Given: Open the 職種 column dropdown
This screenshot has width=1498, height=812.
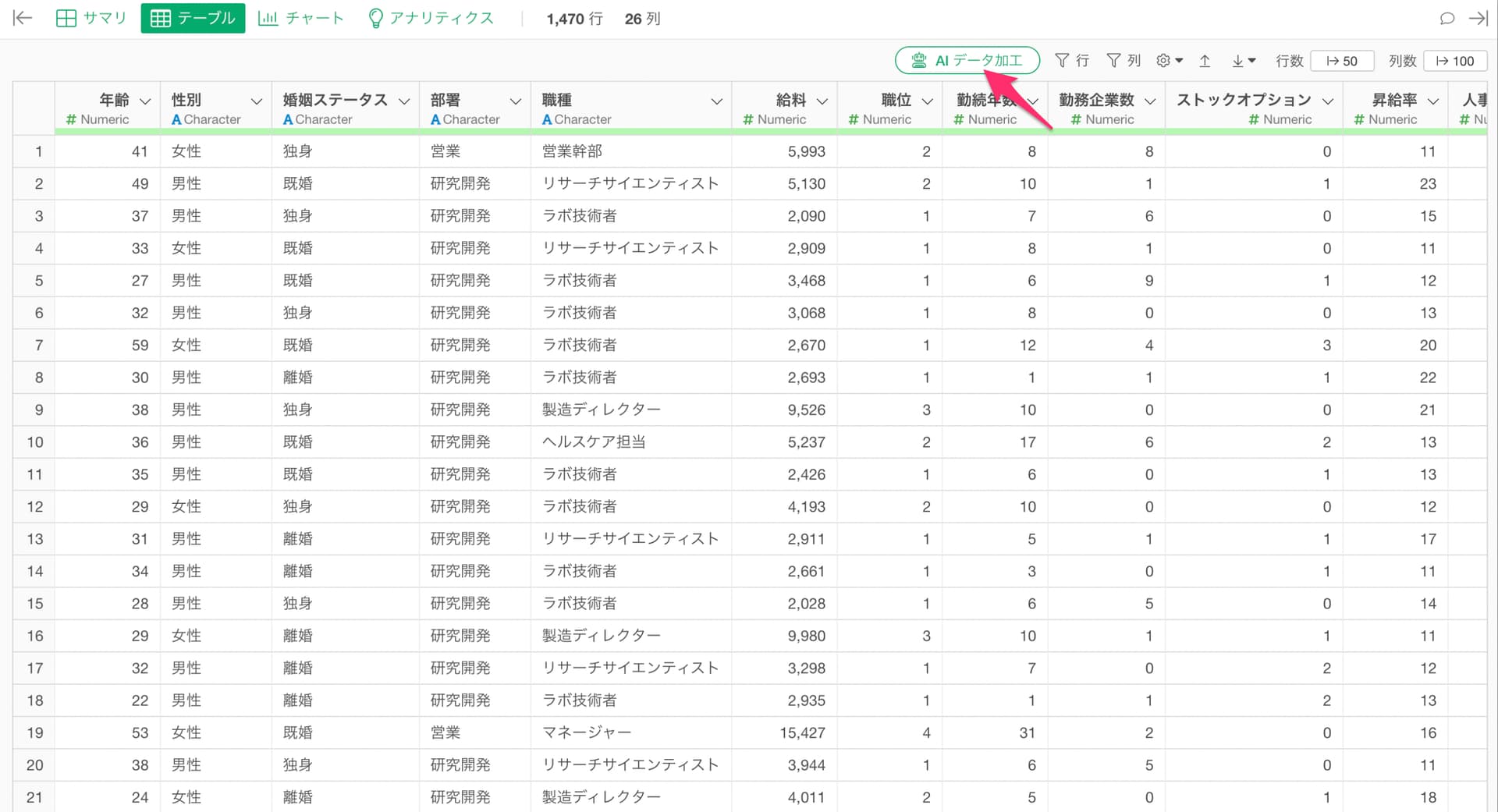Looking at the screenshot, I should (x=716, y=101).
